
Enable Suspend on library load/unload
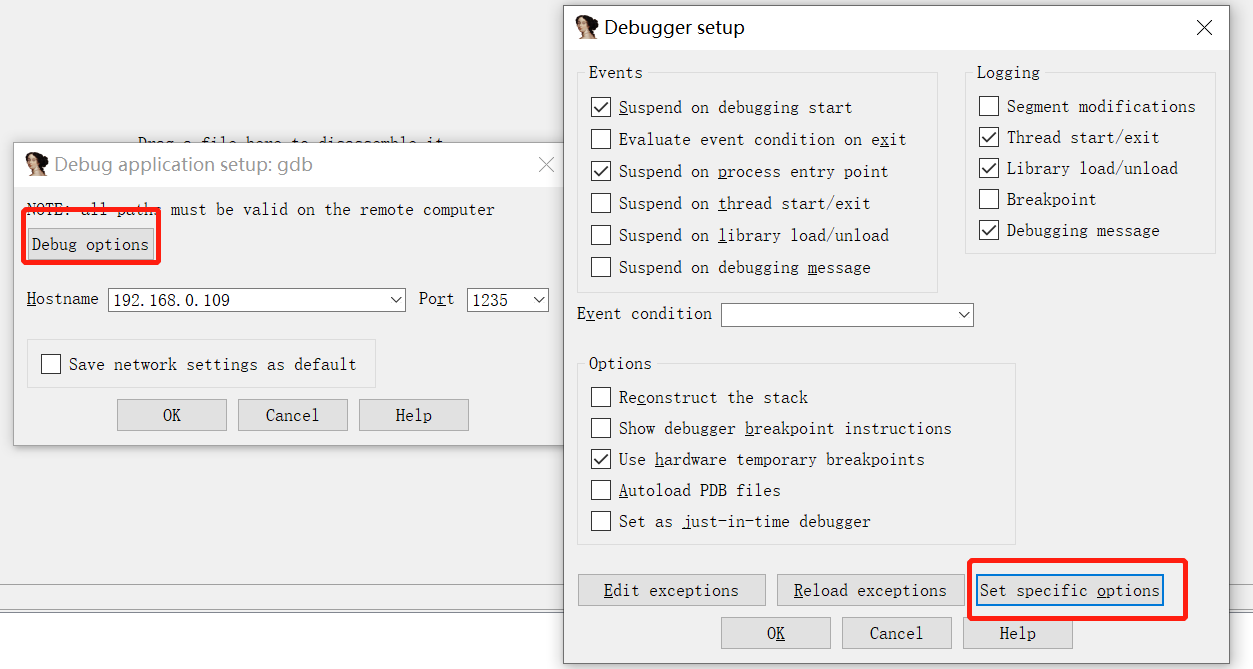601,235
